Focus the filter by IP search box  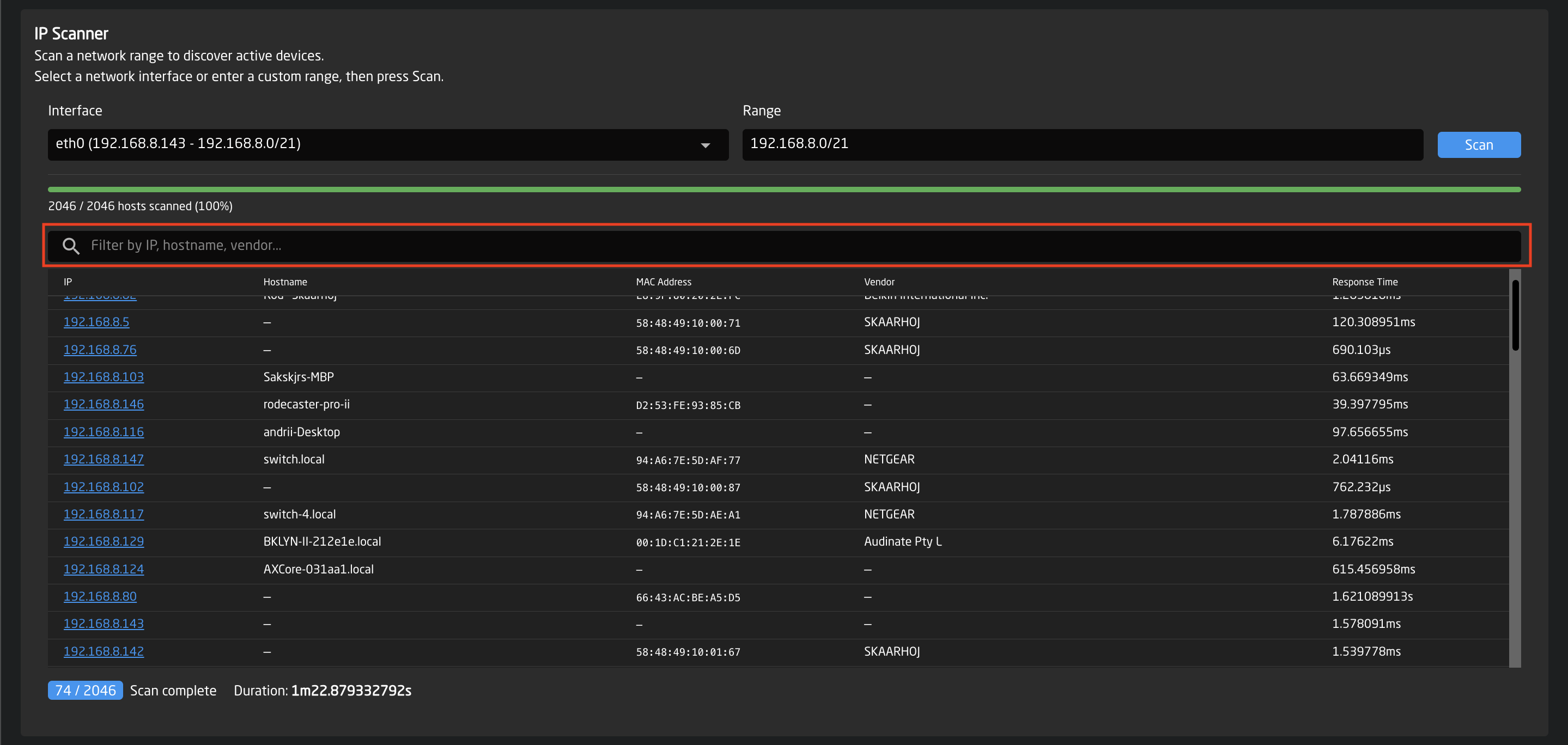tap(791, 245)
